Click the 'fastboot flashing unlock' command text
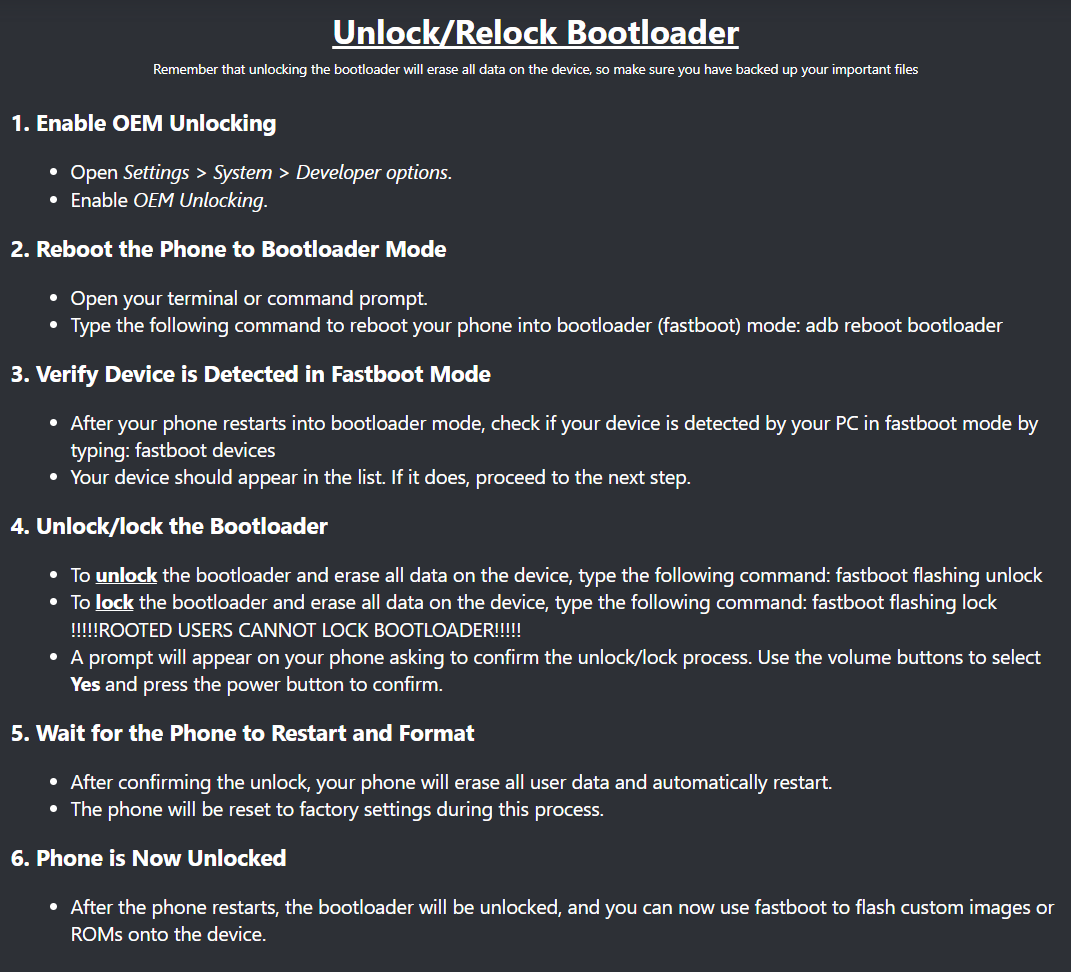 pos(938,575)
